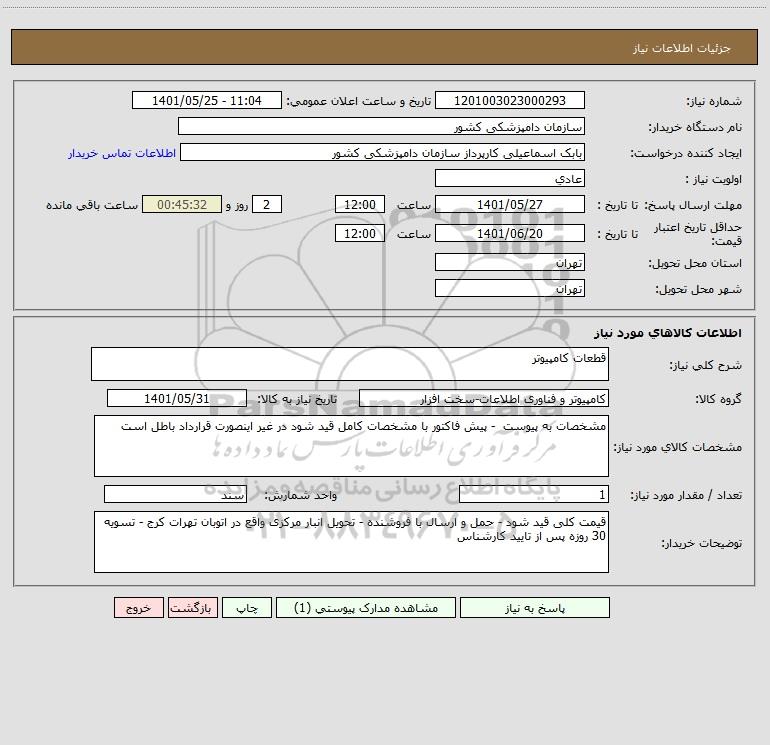Open مشاهده مدارک پیوستی (1) button
The width and height of the screenshot is (770, 745).
point(366,607)
